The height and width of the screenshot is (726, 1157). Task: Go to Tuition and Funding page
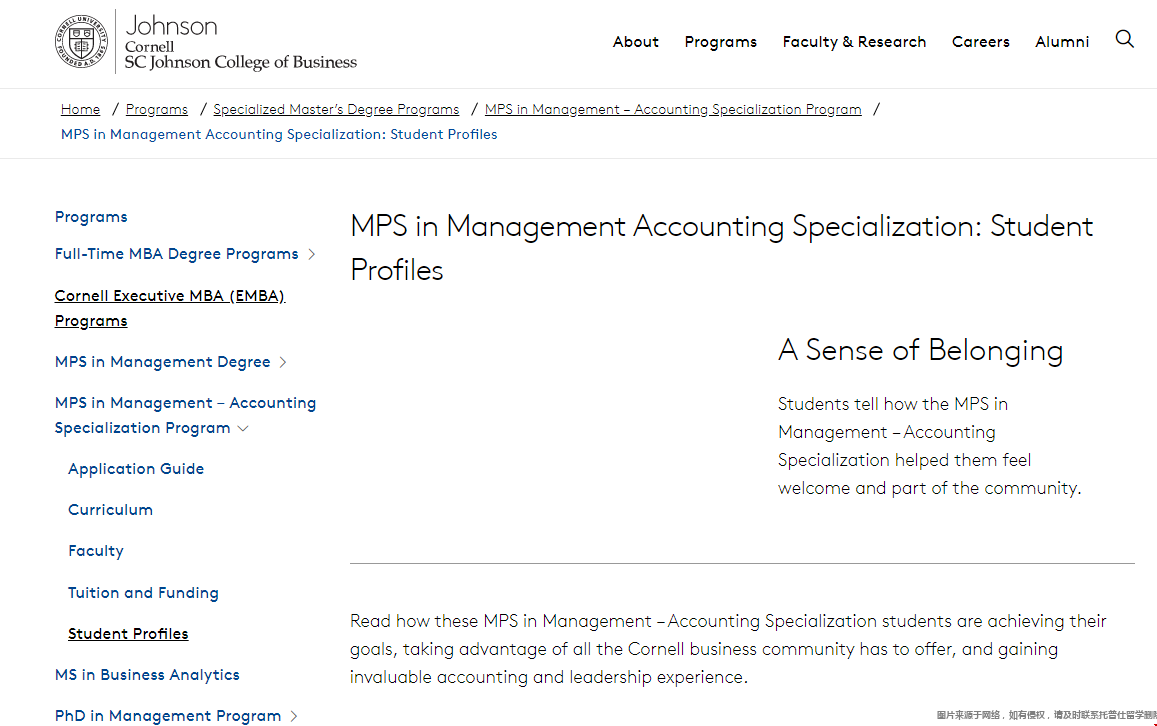tap(143, 593)
